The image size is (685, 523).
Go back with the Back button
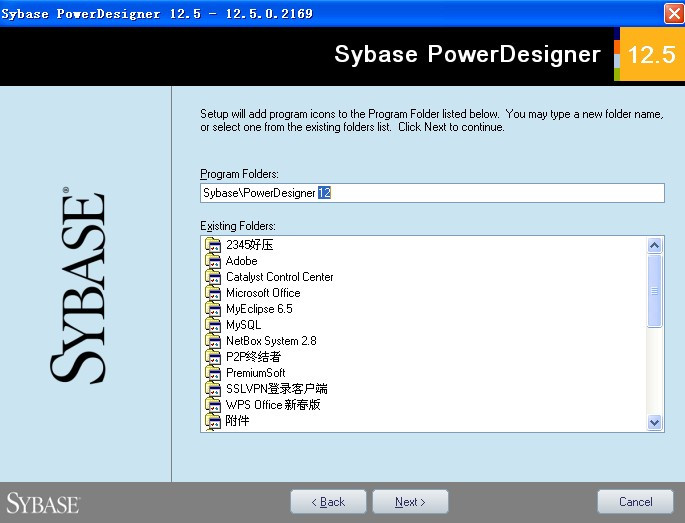click(328, 502)
